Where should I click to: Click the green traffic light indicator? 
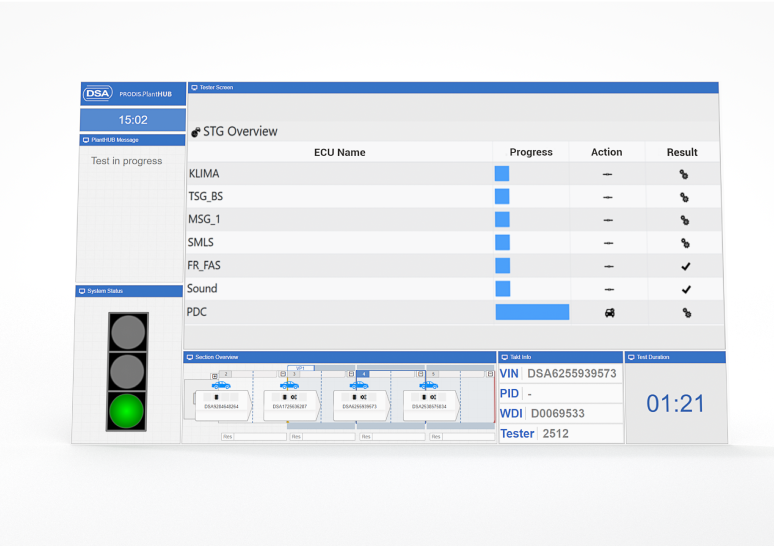click(127, 410)
